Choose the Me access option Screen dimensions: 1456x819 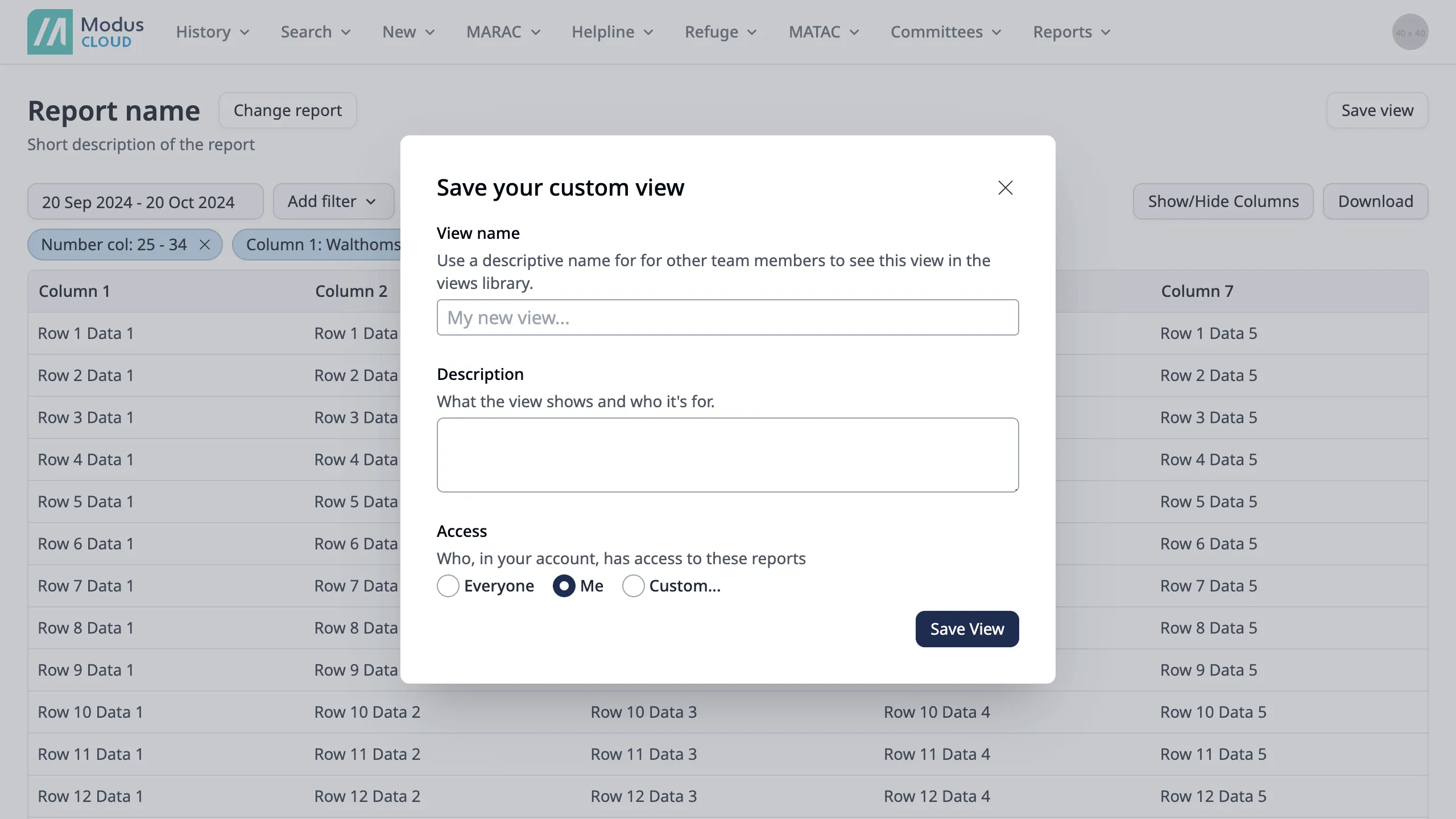pos(564,586)
